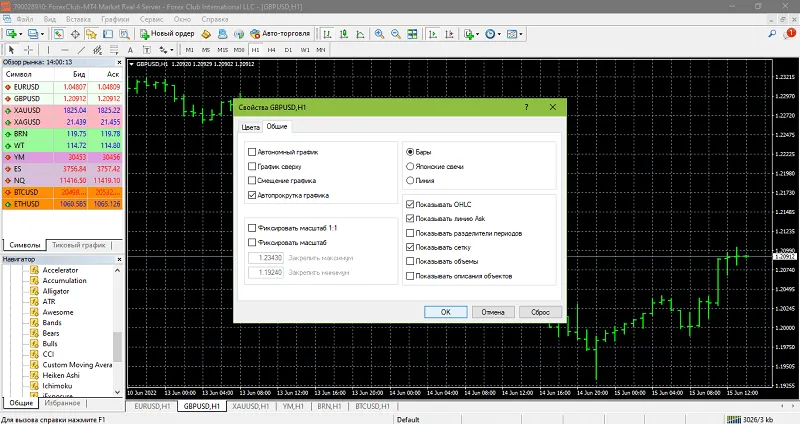Open the Графики menu

pos(115,19)
